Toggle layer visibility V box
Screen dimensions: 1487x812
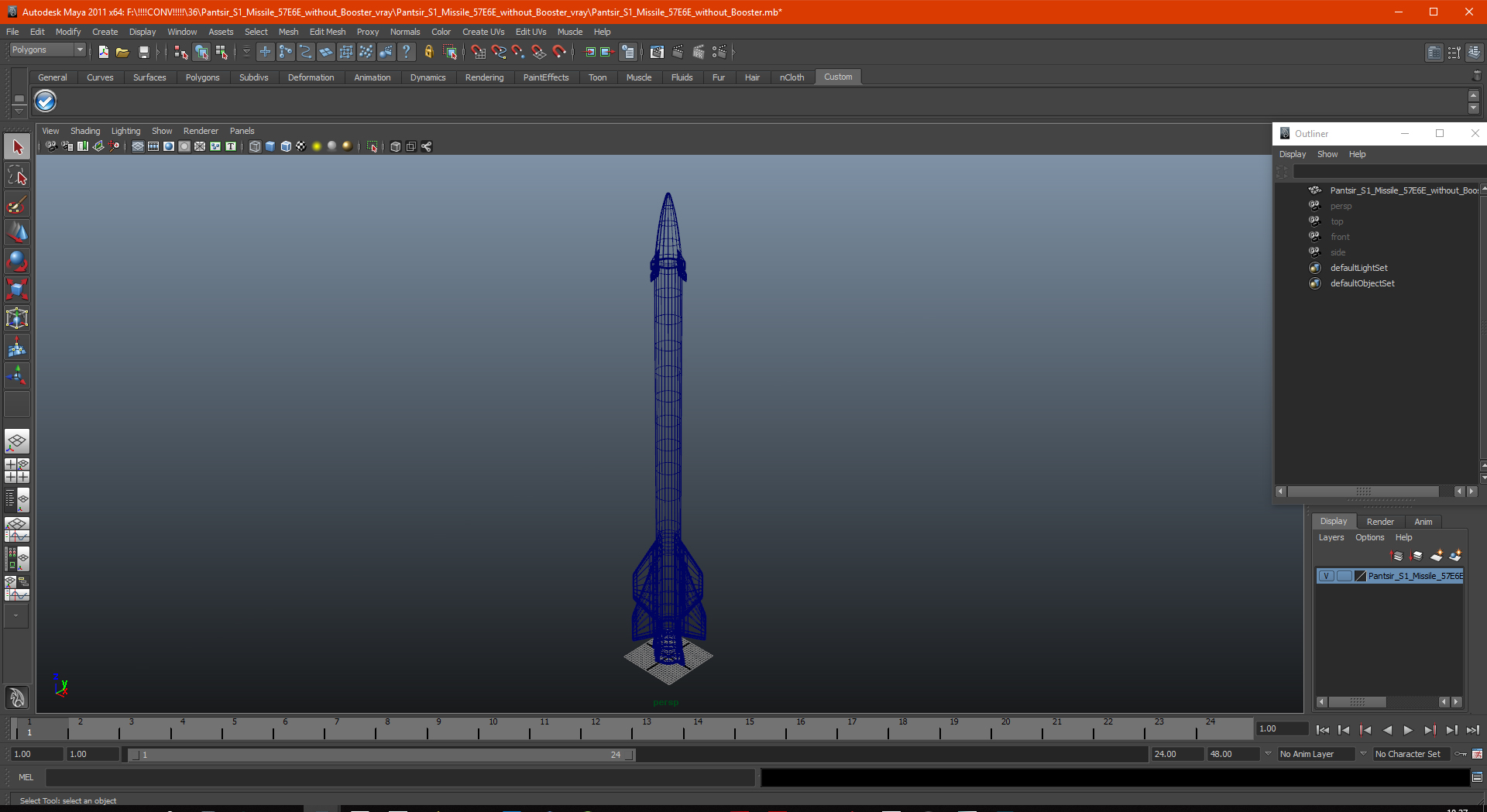click(1326, 576)
